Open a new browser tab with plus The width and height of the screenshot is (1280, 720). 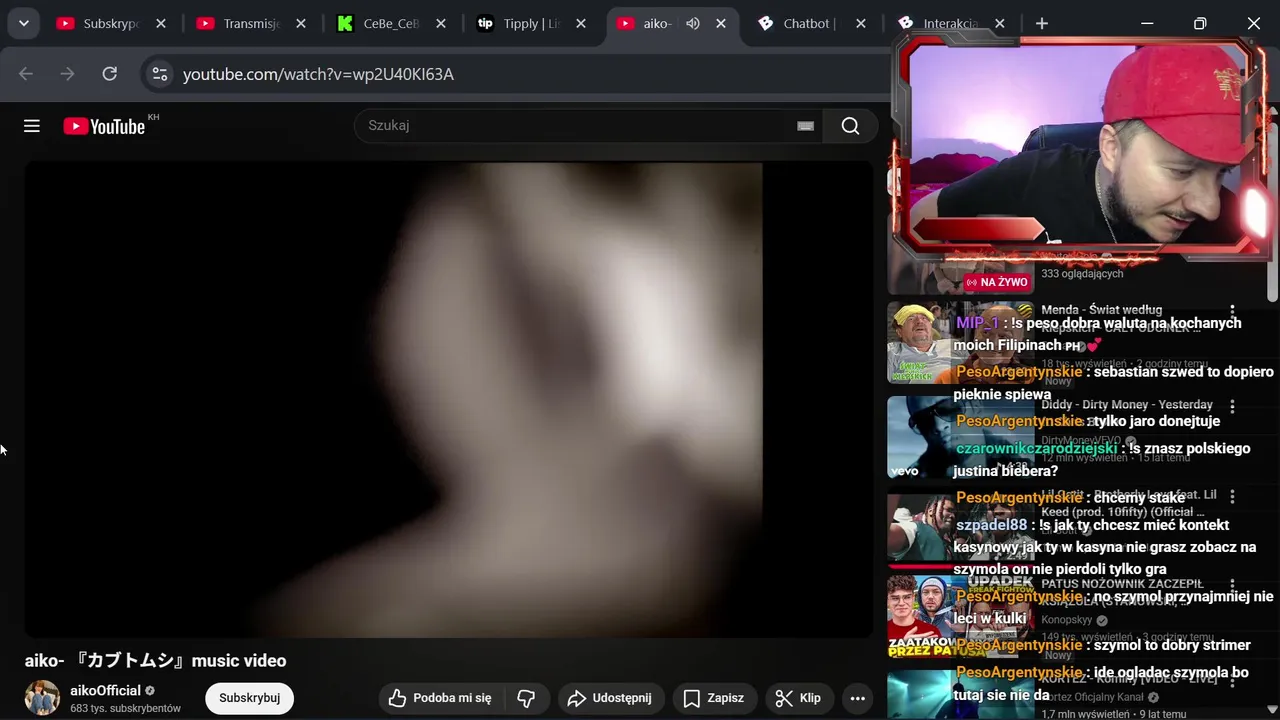pos(1042,23)
